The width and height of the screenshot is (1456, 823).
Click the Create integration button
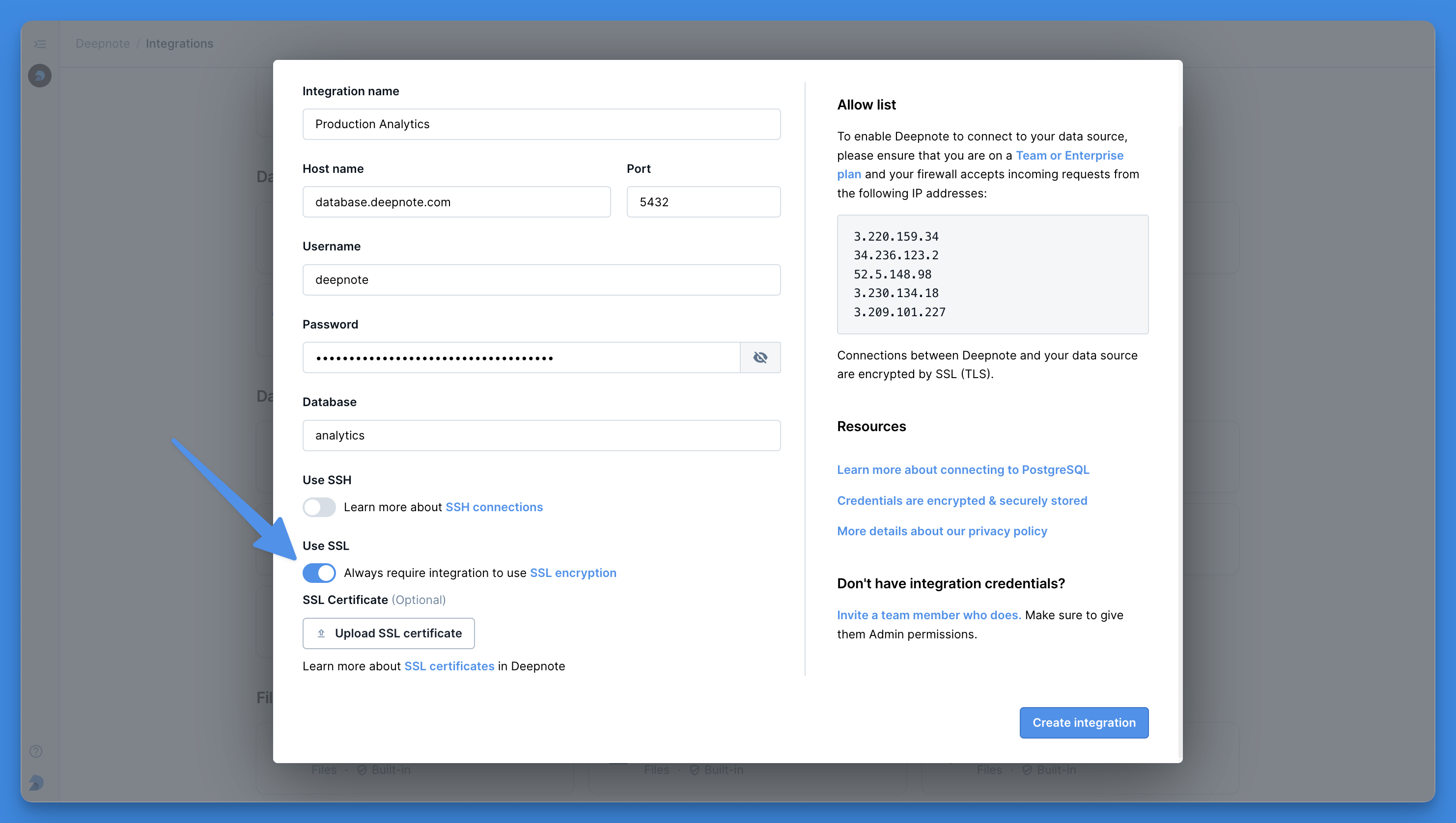click(x=1083, y=722)
